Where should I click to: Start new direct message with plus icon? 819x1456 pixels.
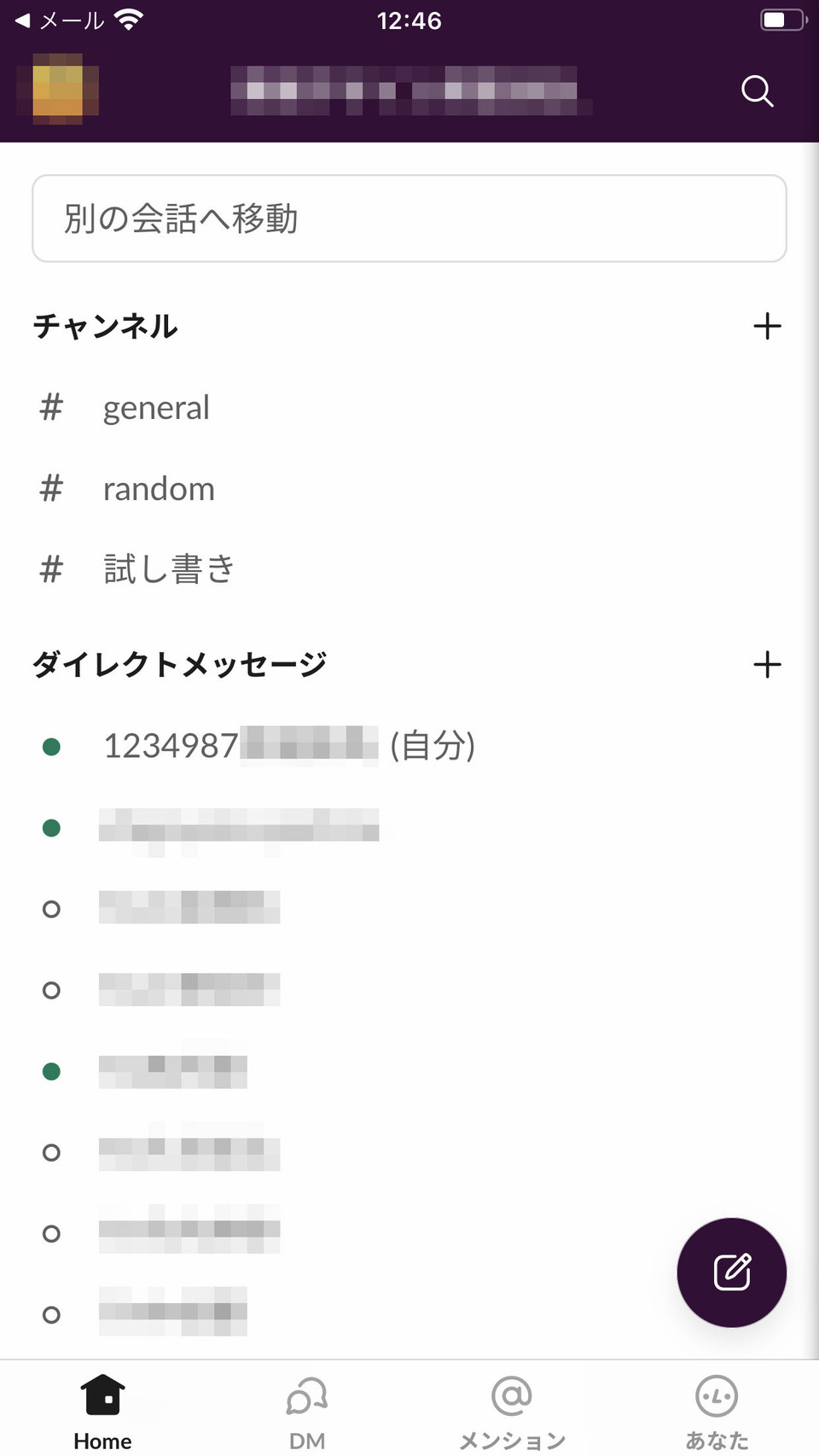coord(767,664)
